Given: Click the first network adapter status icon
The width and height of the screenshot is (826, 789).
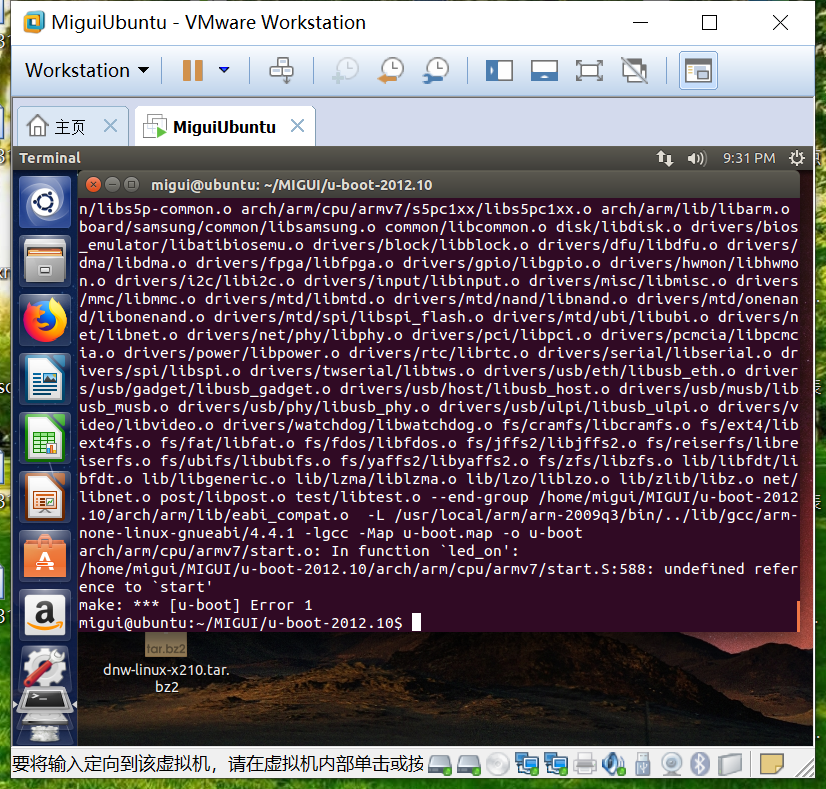Looking at the screenshot, I should point(526,764).
